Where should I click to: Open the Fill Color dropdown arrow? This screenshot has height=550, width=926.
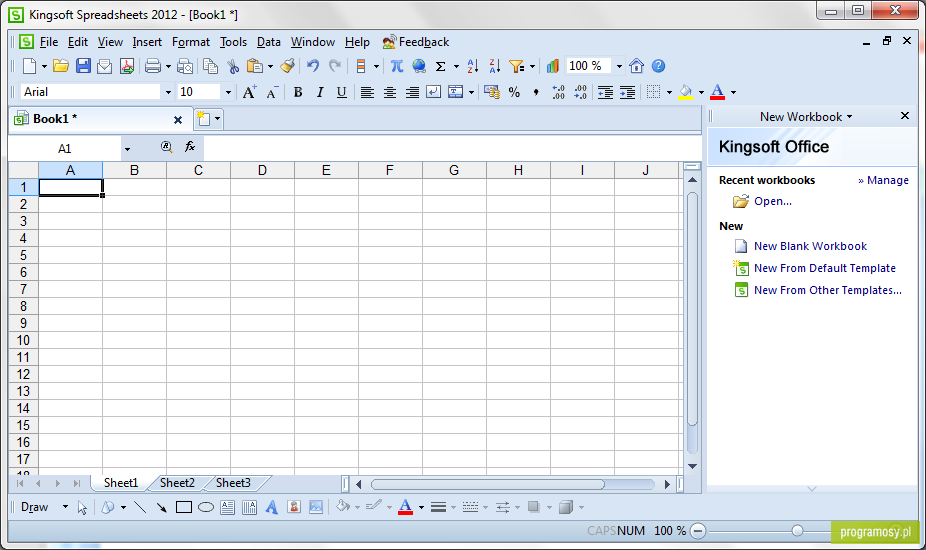pyautogui.click(x=702, y=92)
